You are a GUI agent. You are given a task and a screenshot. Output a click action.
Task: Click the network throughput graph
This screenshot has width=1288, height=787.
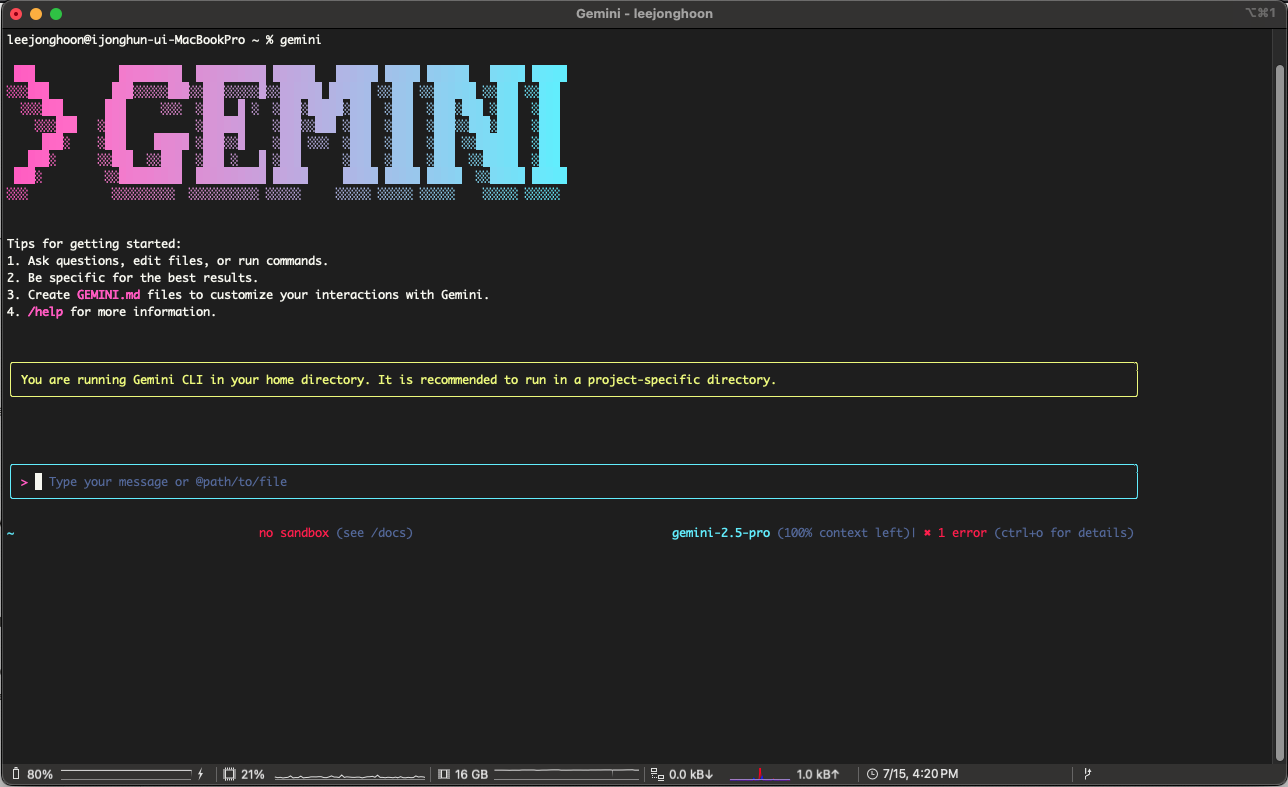coord(760,774)
